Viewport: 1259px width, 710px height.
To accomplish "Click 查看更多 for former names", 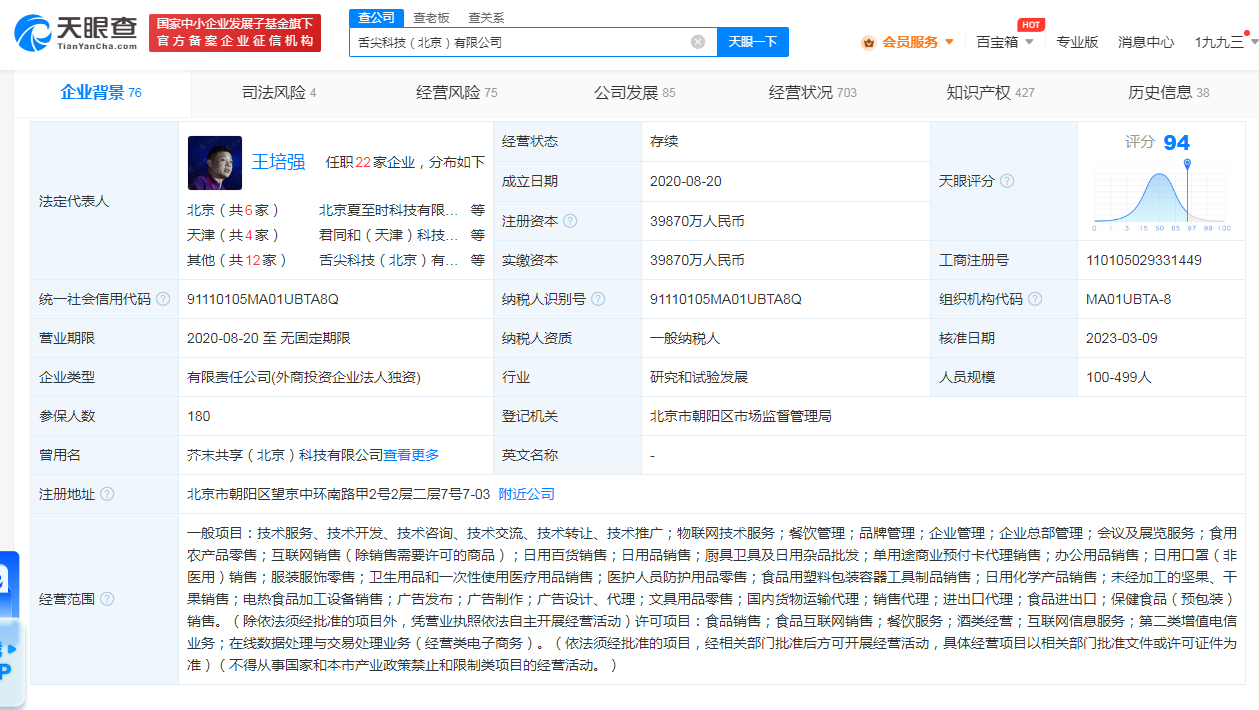I will (411, 455).
